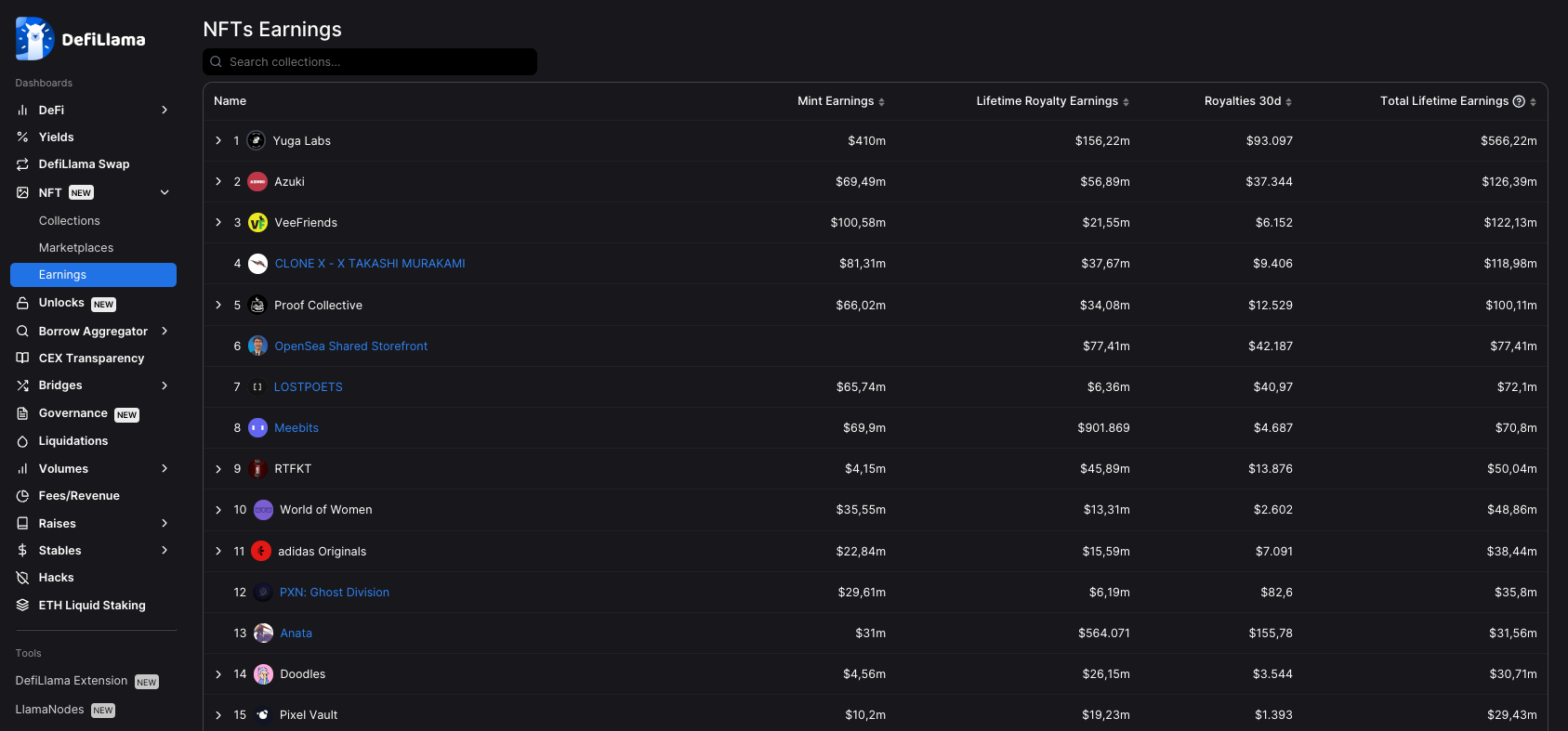
Task: Click the Doodles pink avatar logo
Action: [263, 674]
